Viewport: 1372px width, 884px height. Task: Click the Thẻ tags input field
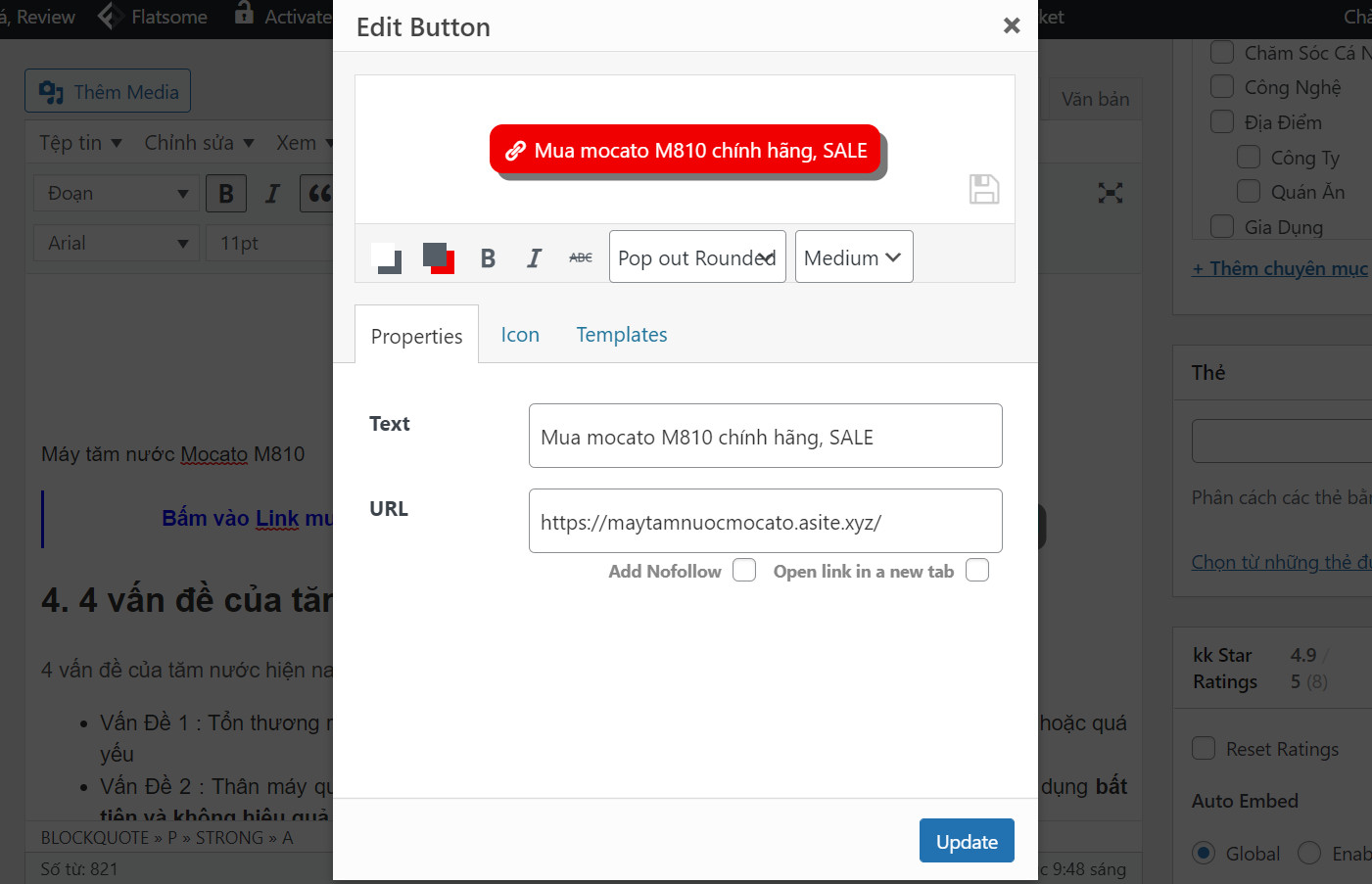pos(1282,441)
